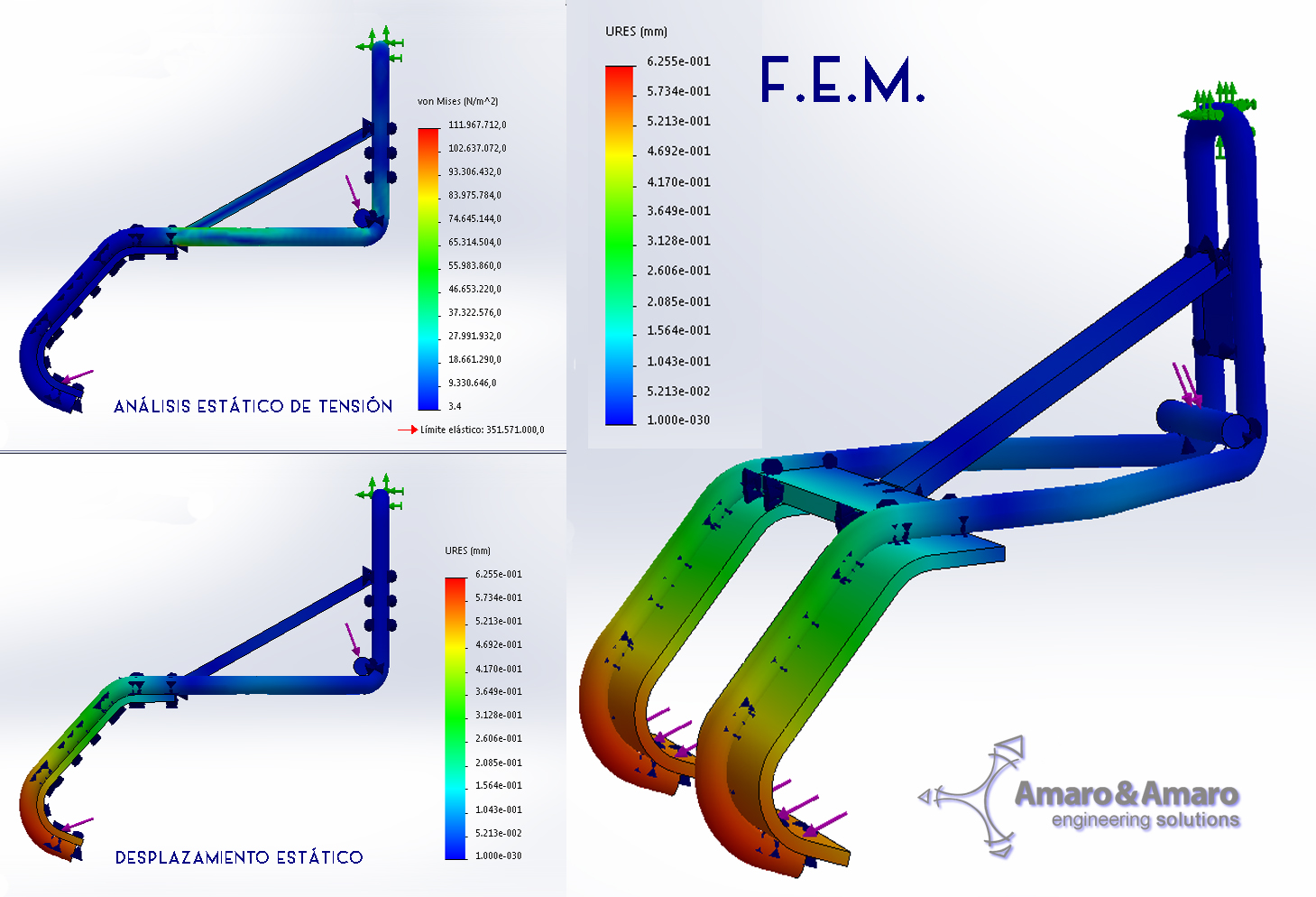
Task: Open the 'engineering solutions' tagline text
Action: 1145,819
